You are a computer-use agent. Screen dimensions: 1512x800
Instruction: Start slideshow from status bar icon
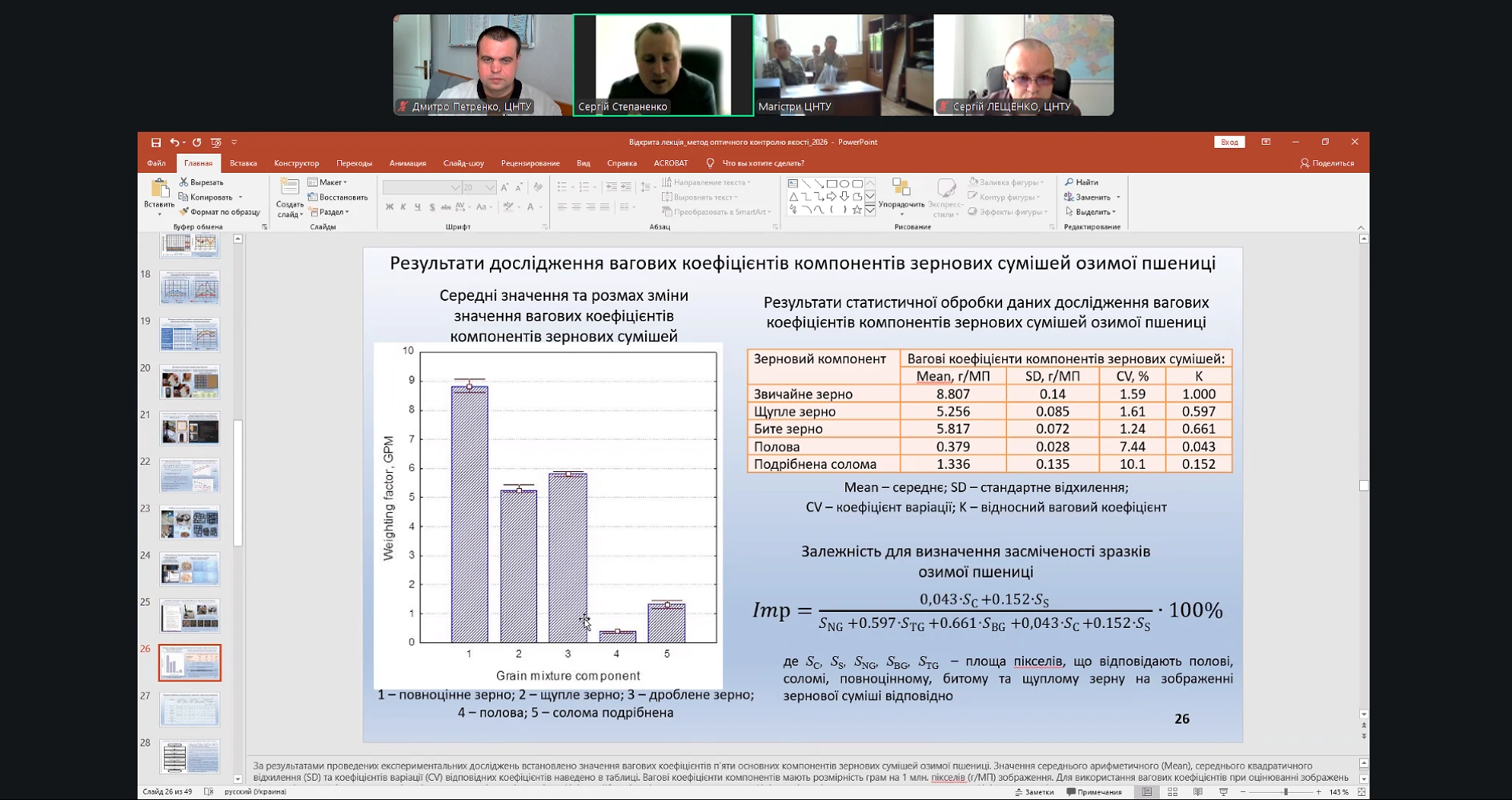click(x=1223, y=792)
